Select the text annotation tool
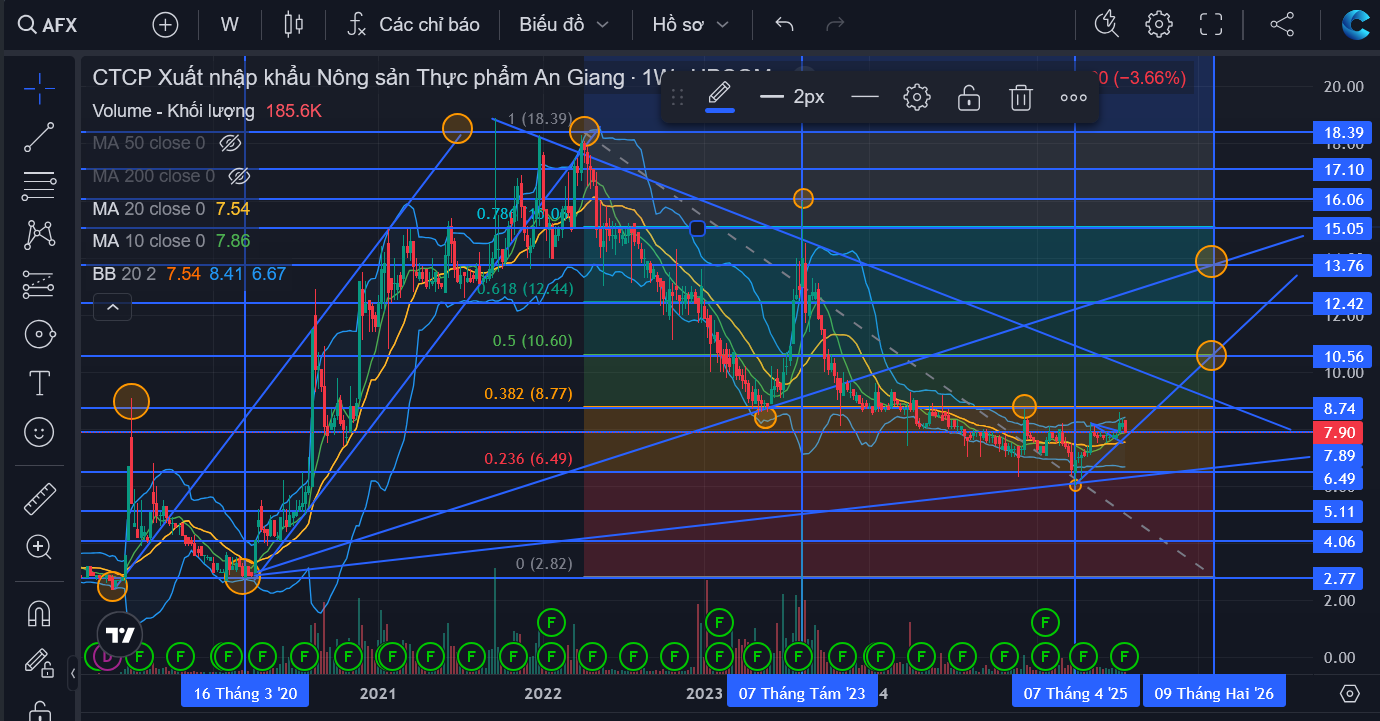Screen dimensions: 1380x721 (x=39, y=383)
